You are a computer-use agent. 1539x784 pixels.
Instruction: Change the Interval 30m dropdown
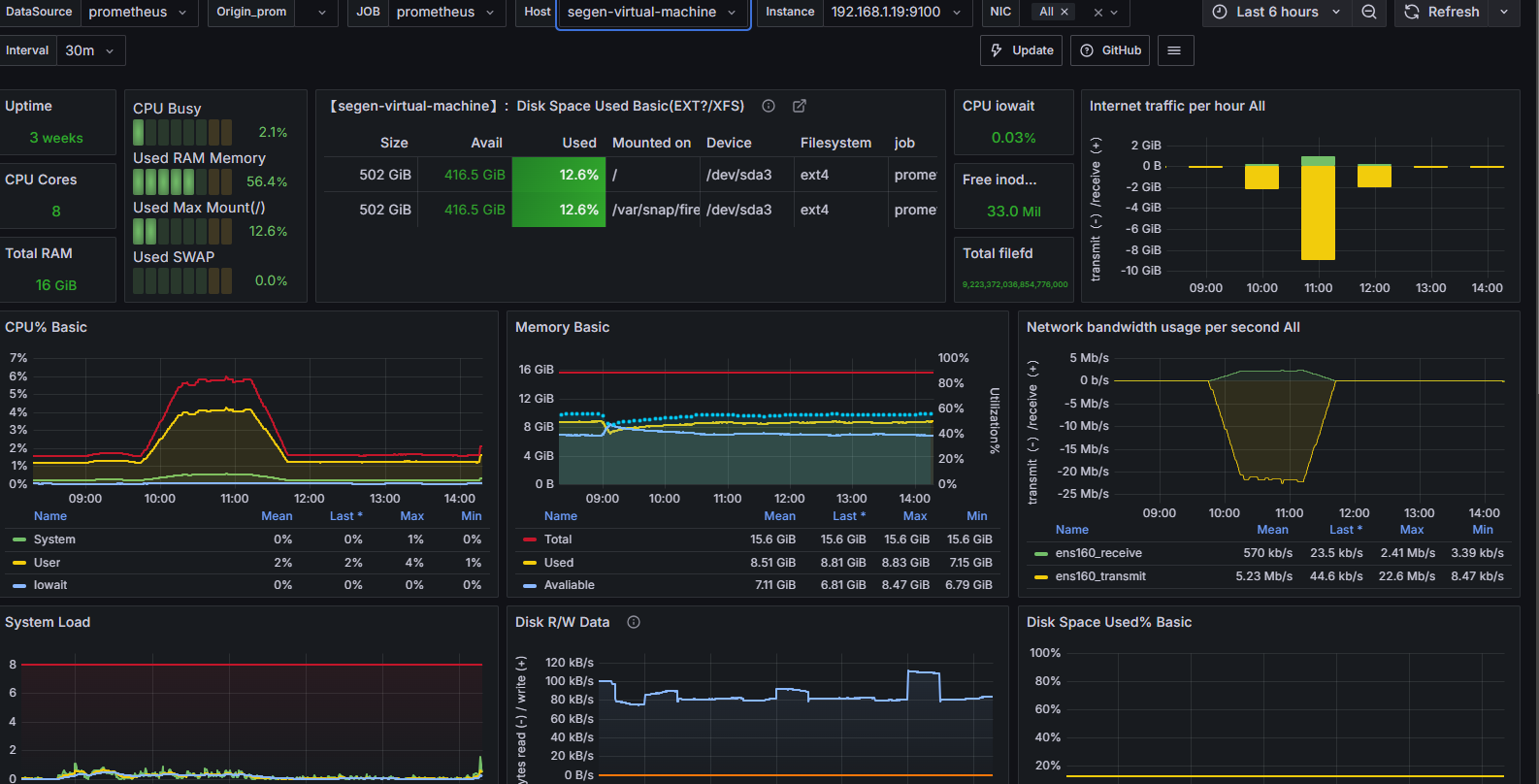[x=90, y=50]
